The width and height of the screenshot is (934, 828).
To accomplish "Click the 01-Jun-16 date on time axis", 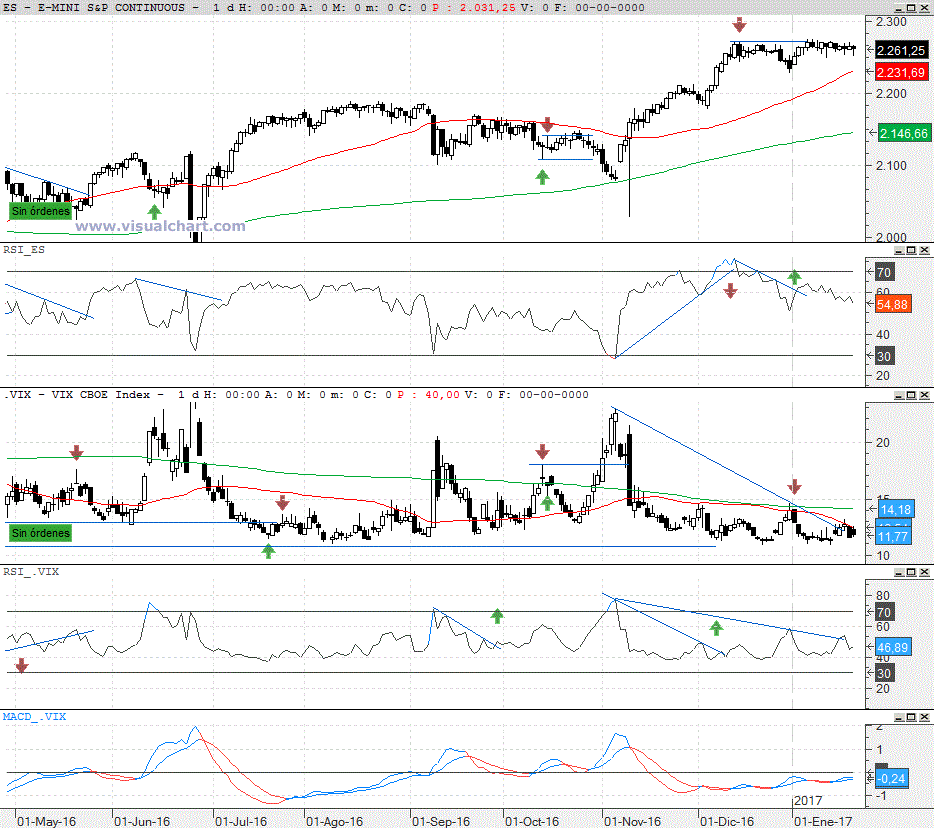I will pyautogui.click(x=142, y=821).
